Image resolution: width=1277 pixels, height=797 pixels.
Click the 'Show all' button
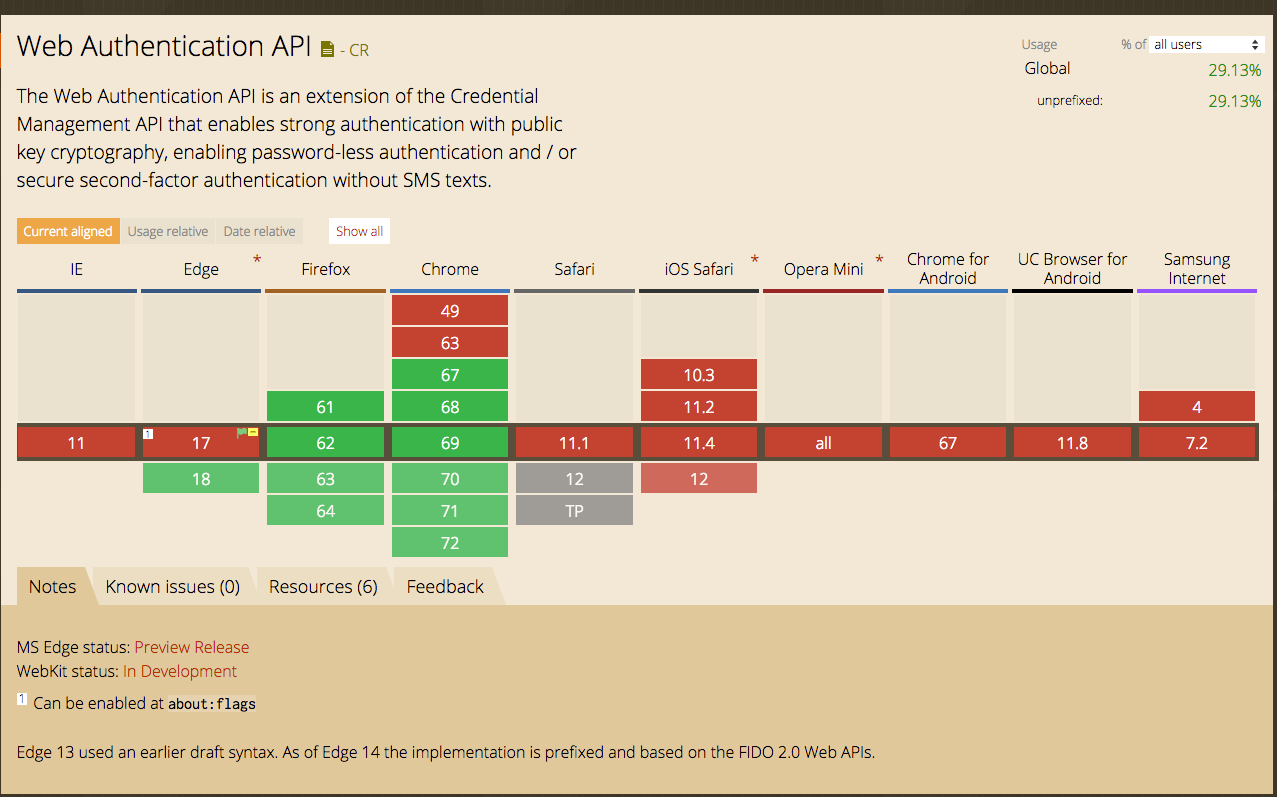359,231
